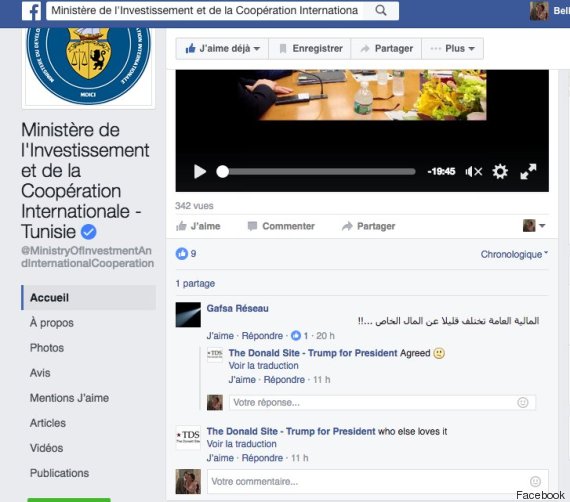
Task: Open the post-as profile selector dropdown
Action: coord(534,226)
